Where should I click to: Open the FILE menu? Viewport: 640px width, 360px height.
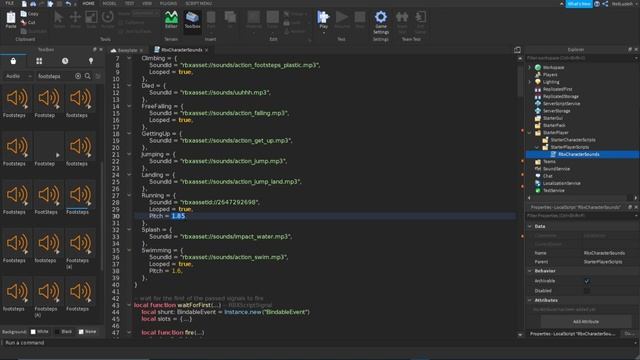9,3
